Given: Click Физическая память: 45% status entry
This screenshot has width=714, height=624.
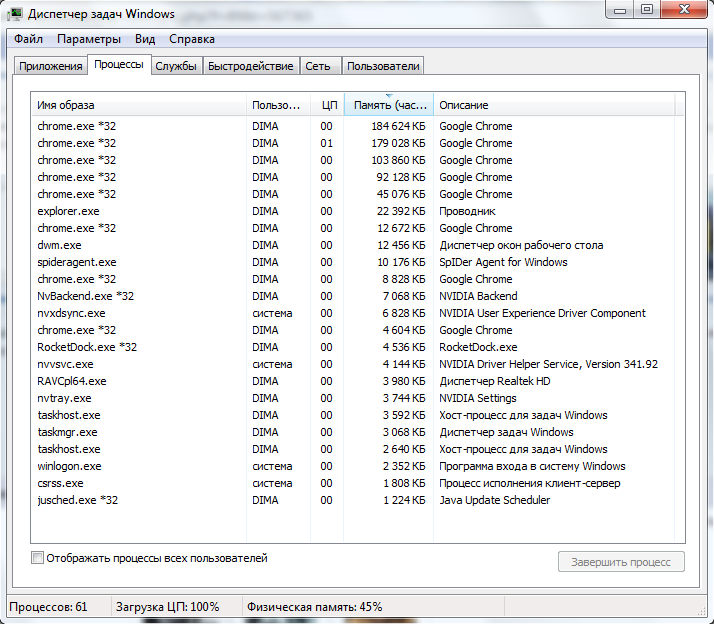Looking at the screenshot, I should pos(314,607).
